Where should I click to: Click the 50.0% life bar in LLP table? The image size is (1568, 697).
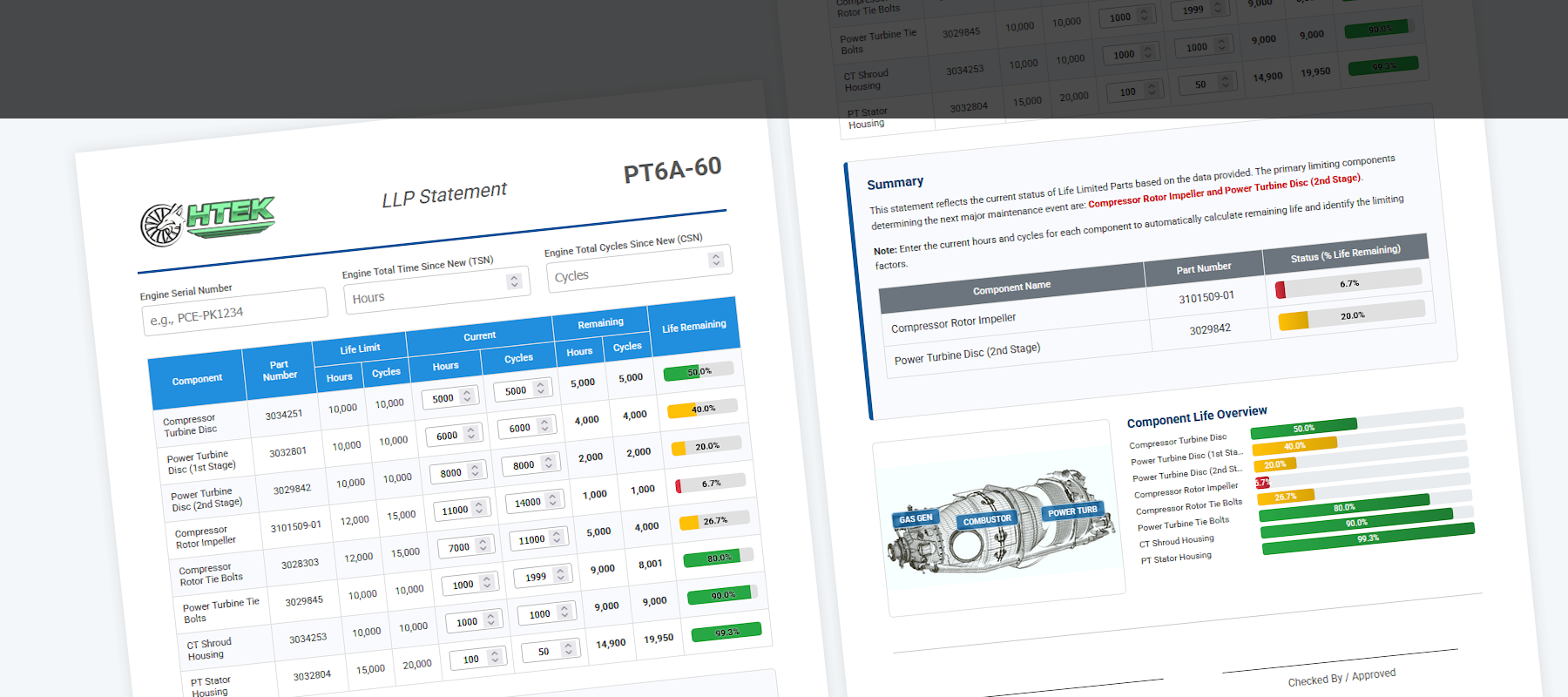pos(699,372)
